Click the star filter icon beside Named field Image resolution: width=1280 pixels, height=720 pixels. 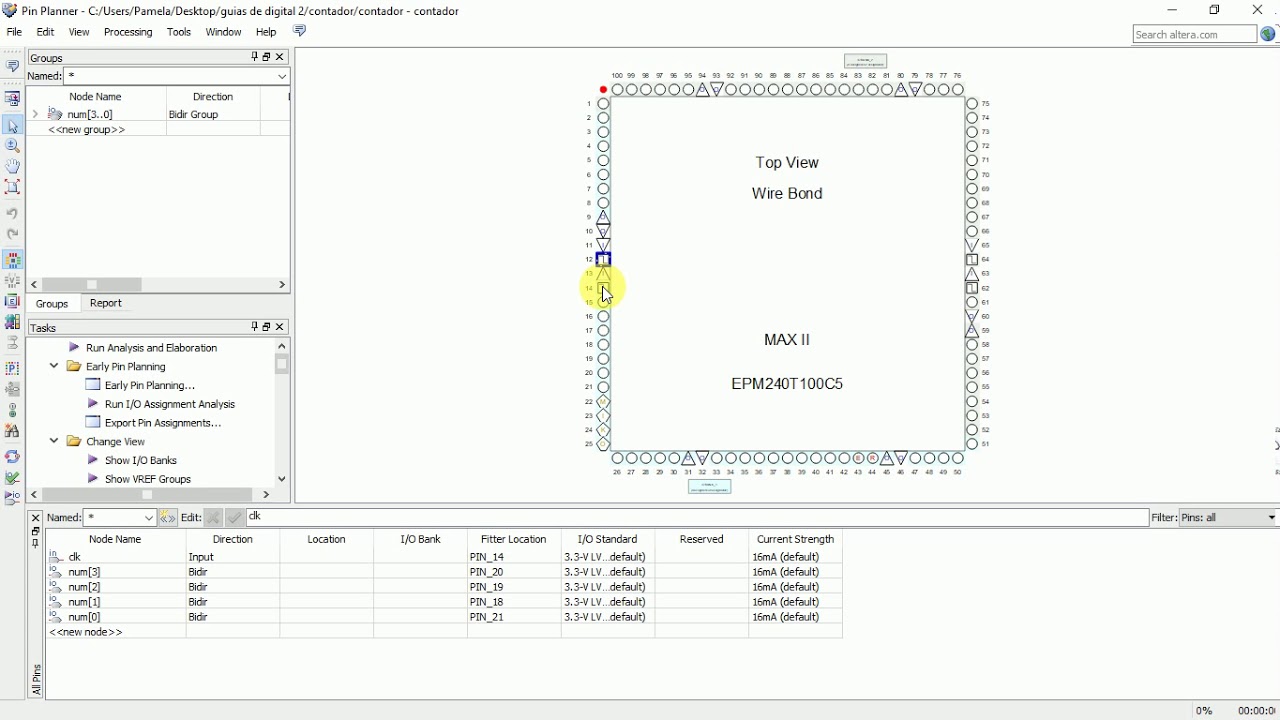(167, 518)
